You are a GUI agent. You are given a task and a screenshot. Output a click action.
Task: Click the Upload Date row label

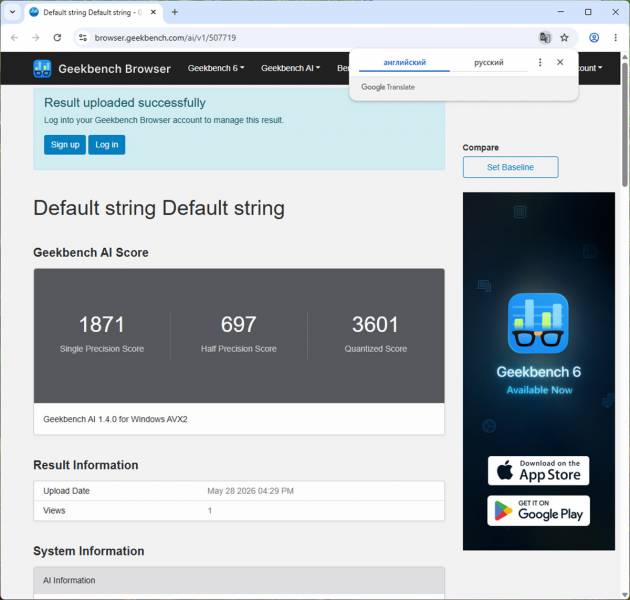coord(66,491)
